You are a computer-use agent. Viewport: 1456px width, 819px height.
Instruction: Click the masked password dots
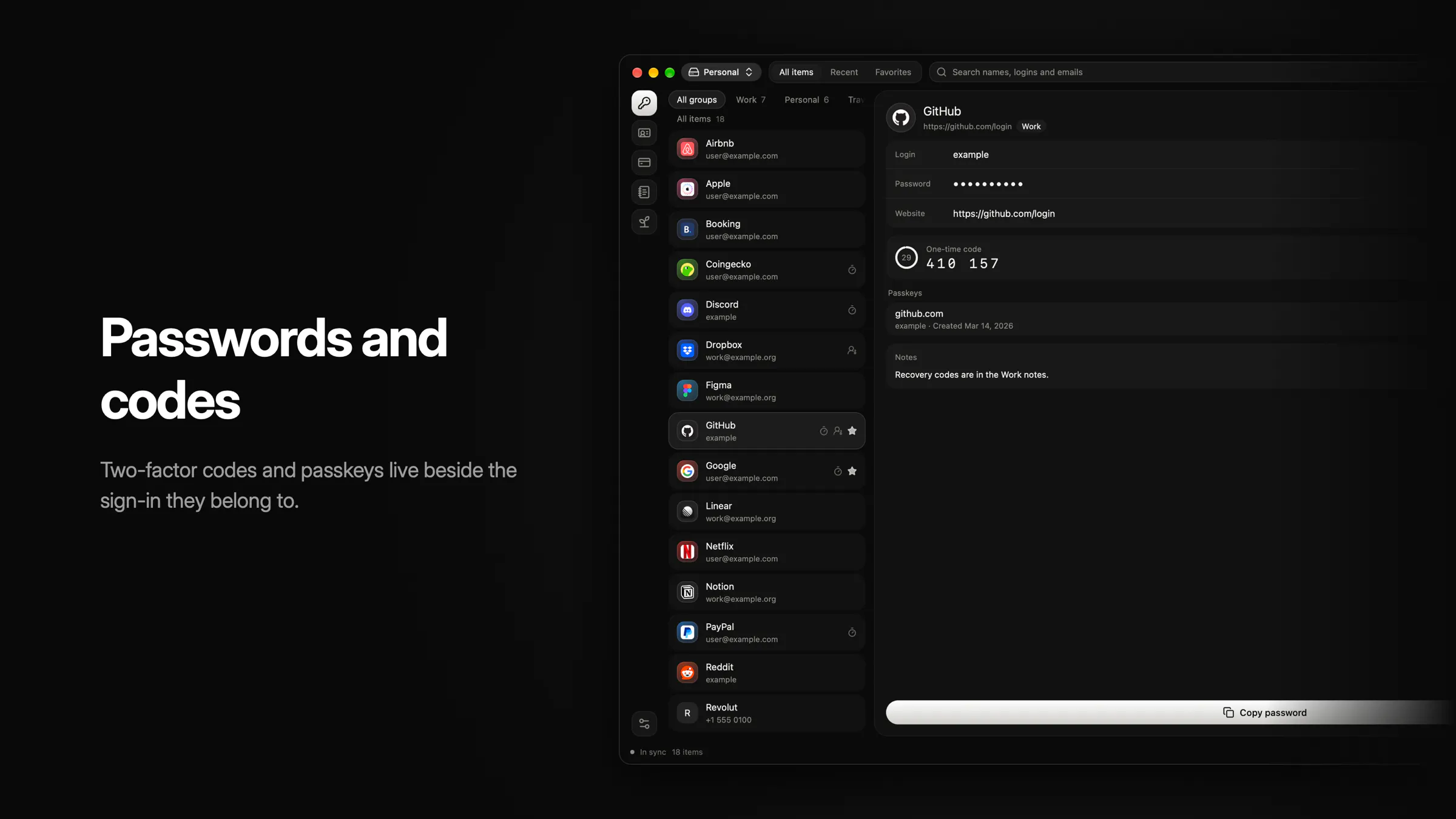(x=988, y=184)
